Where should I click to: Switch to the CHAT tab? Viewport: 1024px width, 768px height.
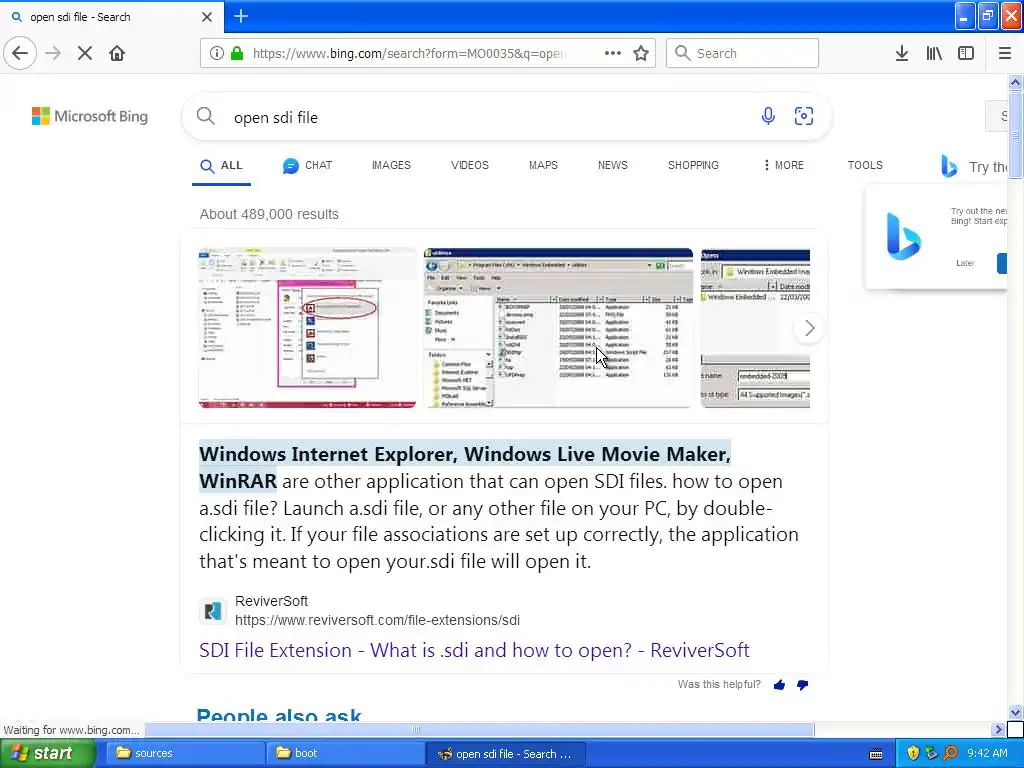[308, 166]
